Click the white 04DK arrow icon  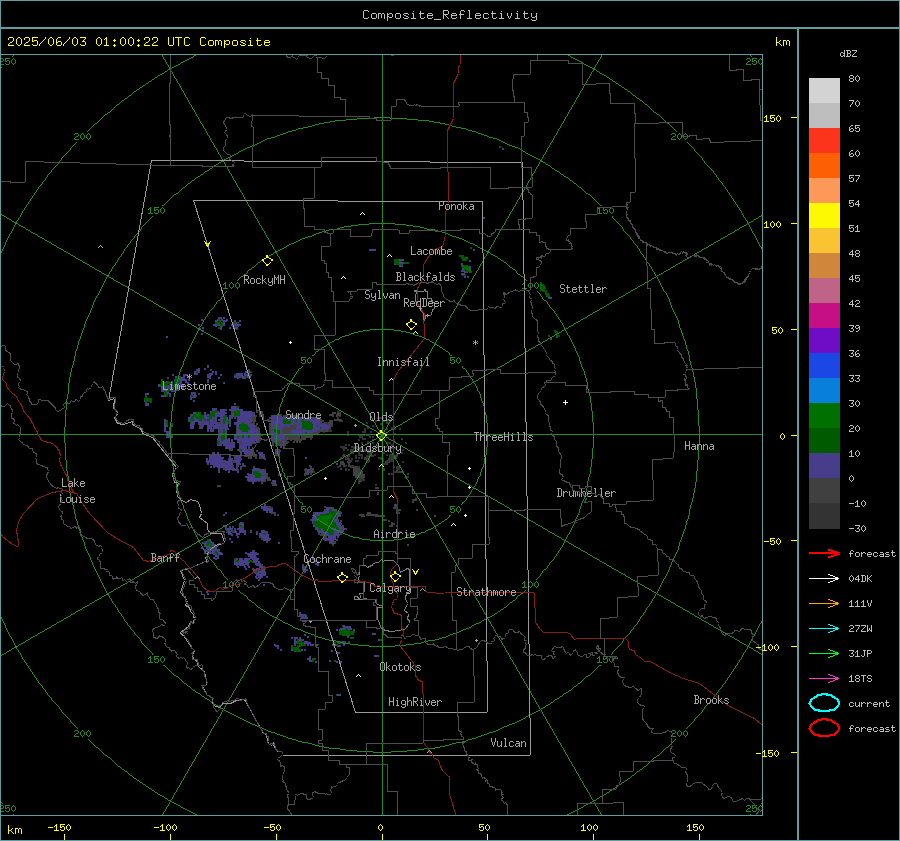(824, 578)
